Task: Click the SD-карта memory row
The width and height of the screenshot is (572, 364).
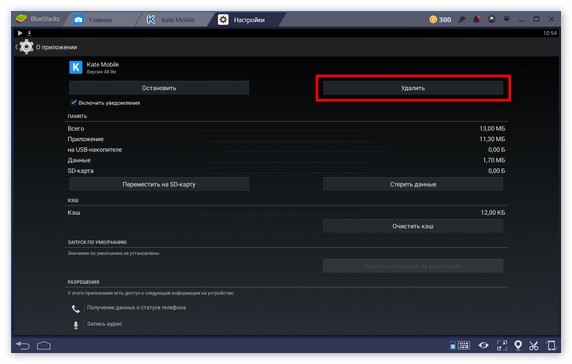Action: point(286,171)
